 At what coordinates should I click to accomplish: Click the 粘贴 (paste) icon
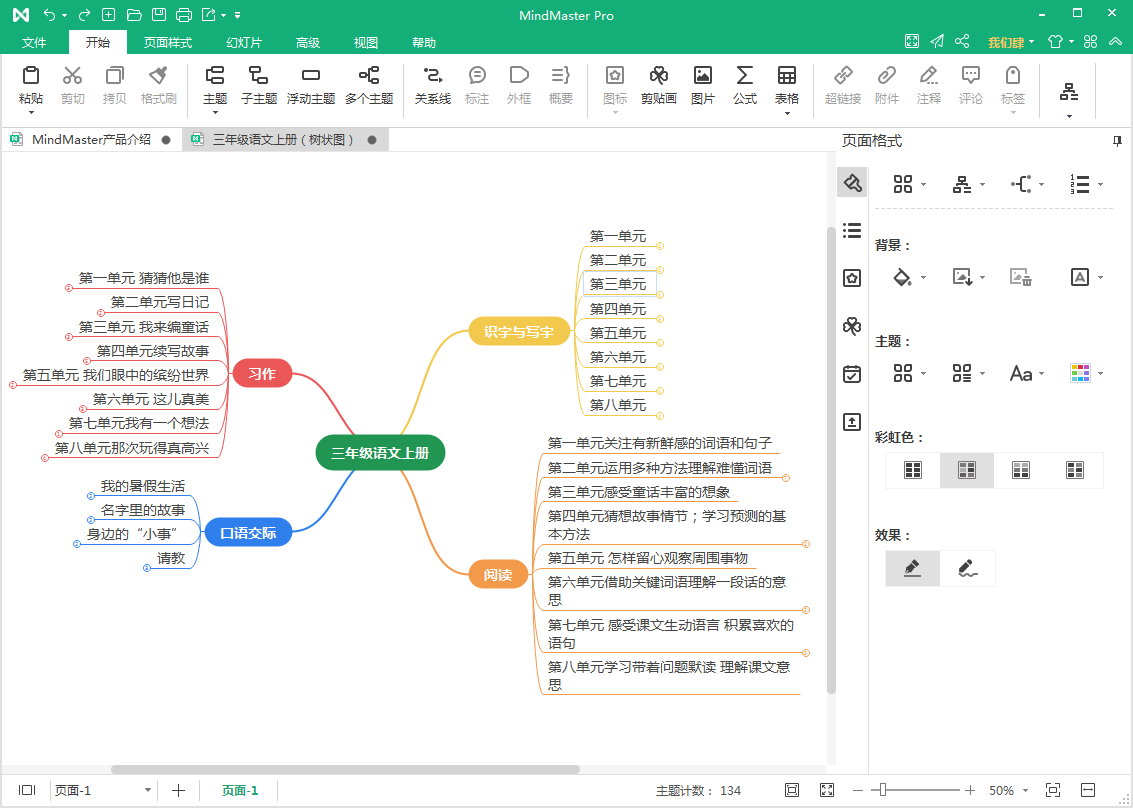(30, 76)
